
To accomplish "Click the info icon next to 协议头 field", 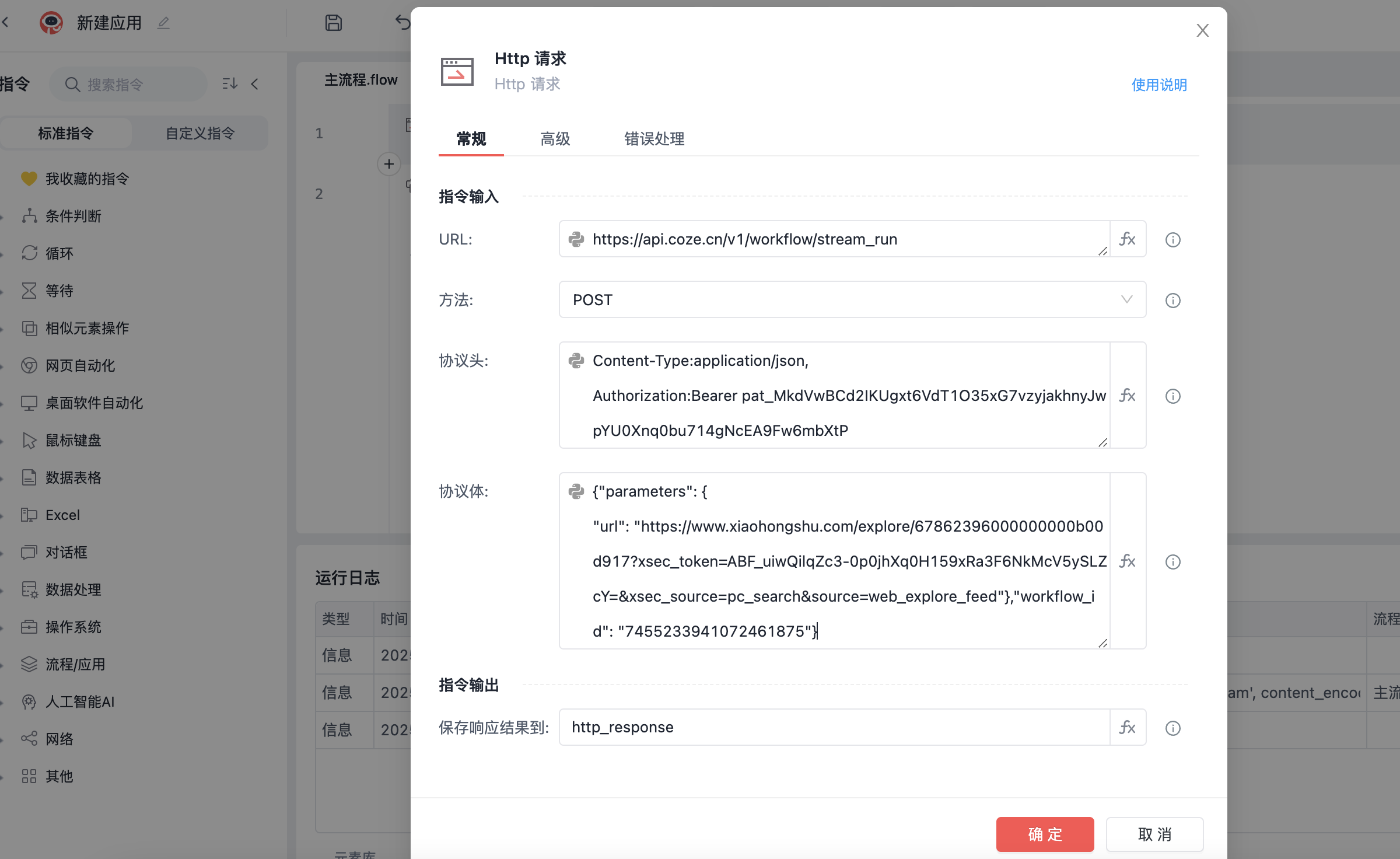I will point(1172,396).
